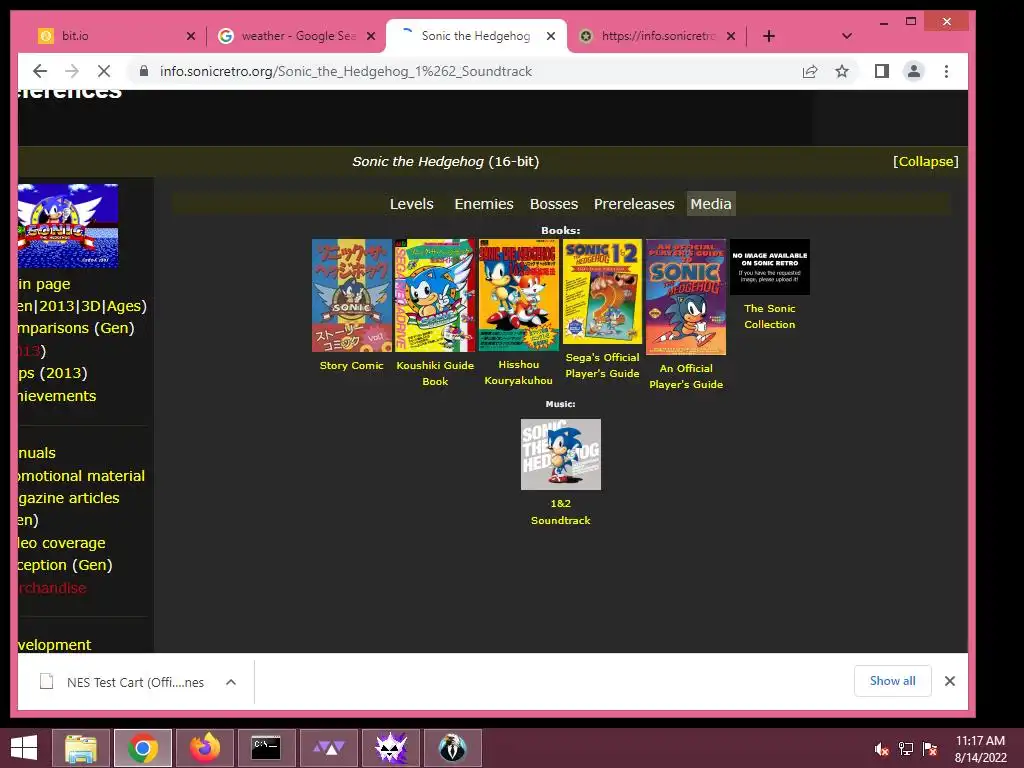Image resolution: width=1024 pixels, height=768 pixels.
Task: Close the weather Google Search tab
Action: pos(371,36)
